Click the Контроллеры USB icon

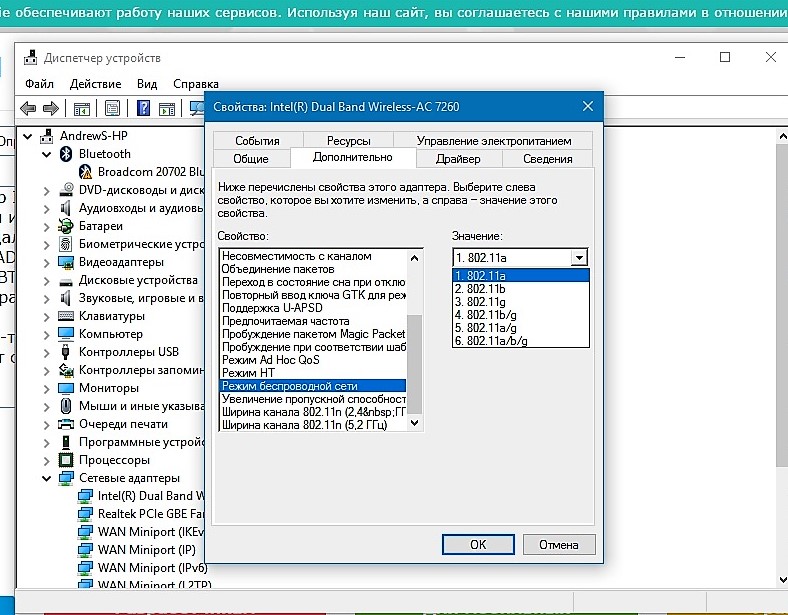pyautogui.click(x=66, y=352)
